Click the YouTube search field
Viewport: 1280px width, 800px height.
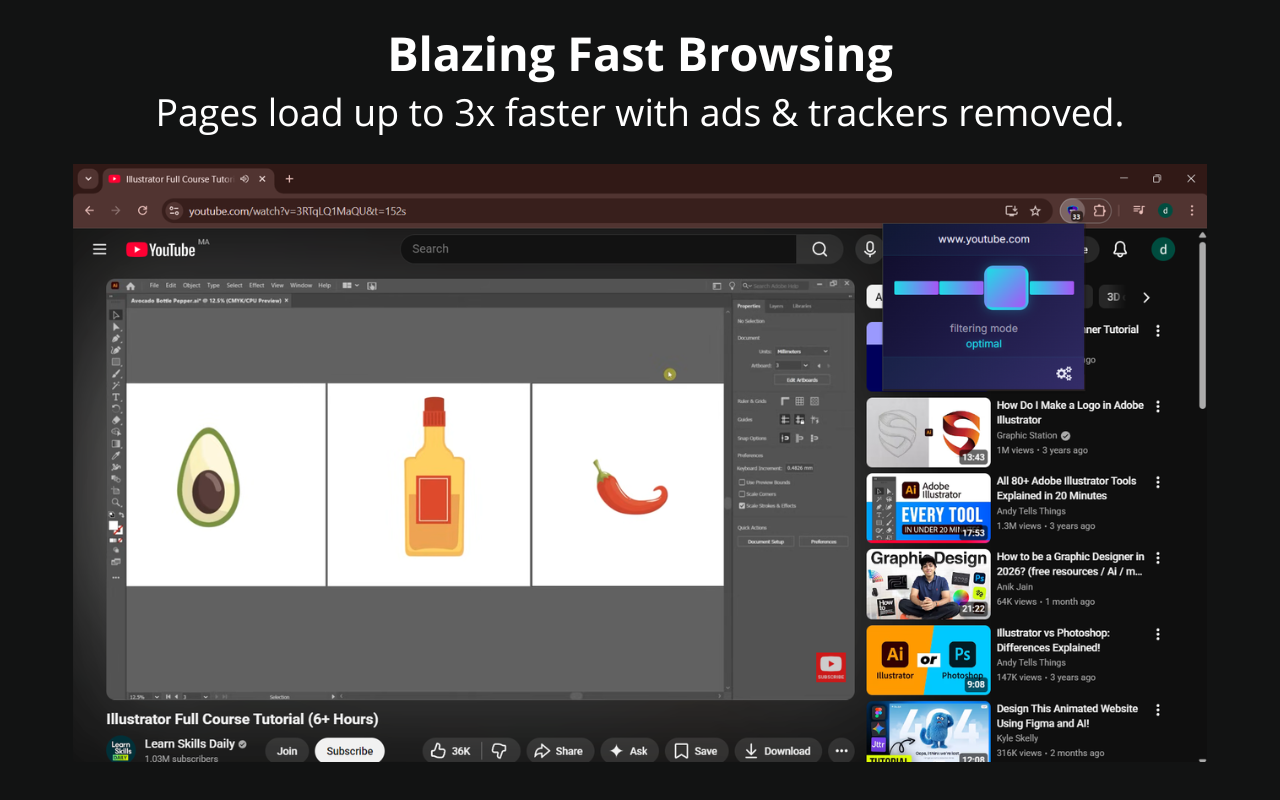click(598, 249)
